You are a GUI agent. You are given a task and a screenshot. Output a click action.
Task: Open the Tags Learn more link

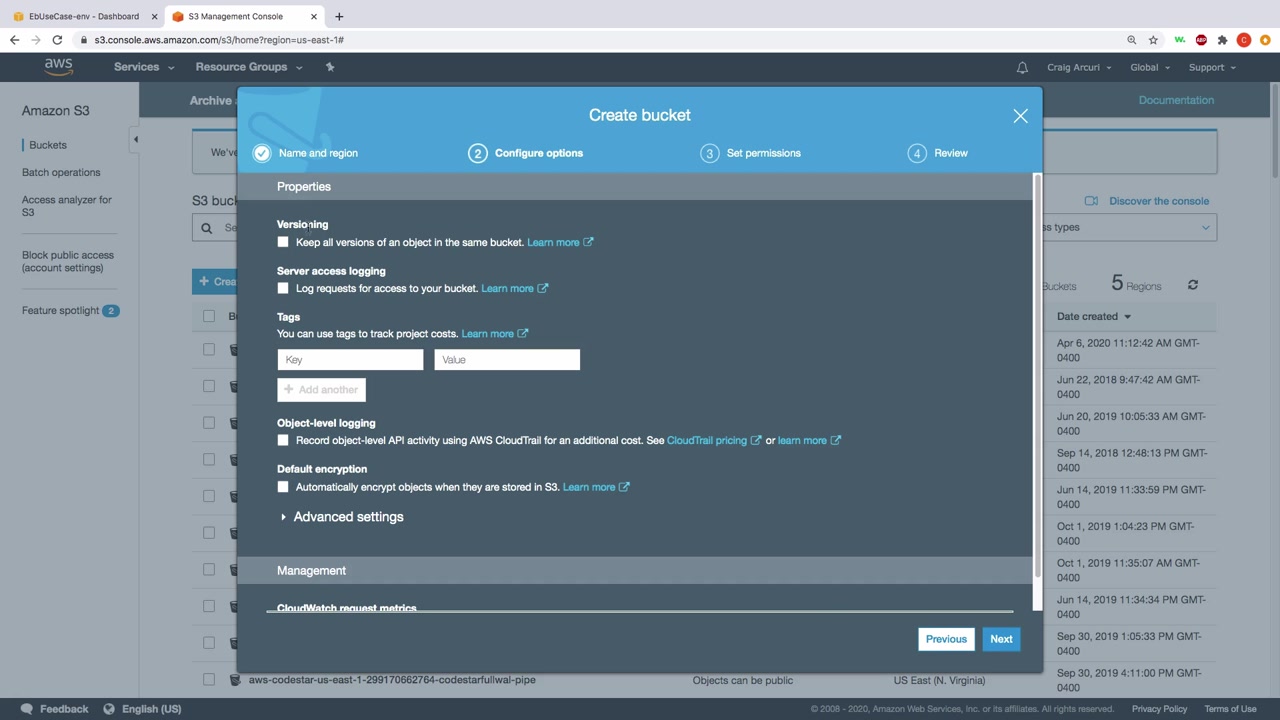494,334
